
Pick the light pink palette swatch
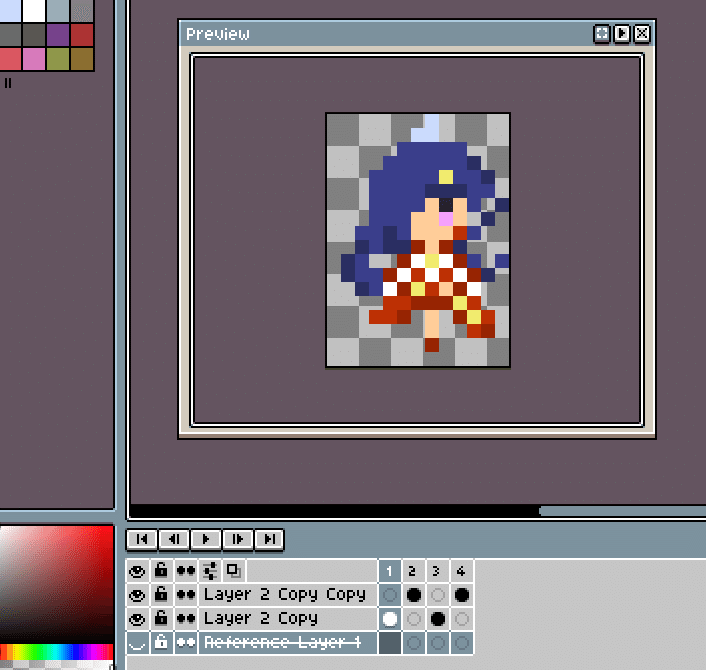pos(34,59)
